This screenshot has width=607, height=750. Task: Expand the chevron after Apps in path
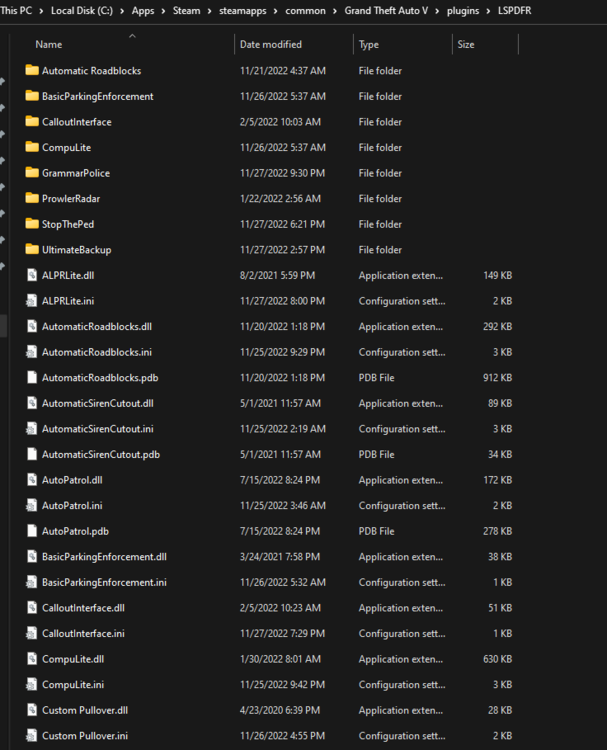pos(164,11)
